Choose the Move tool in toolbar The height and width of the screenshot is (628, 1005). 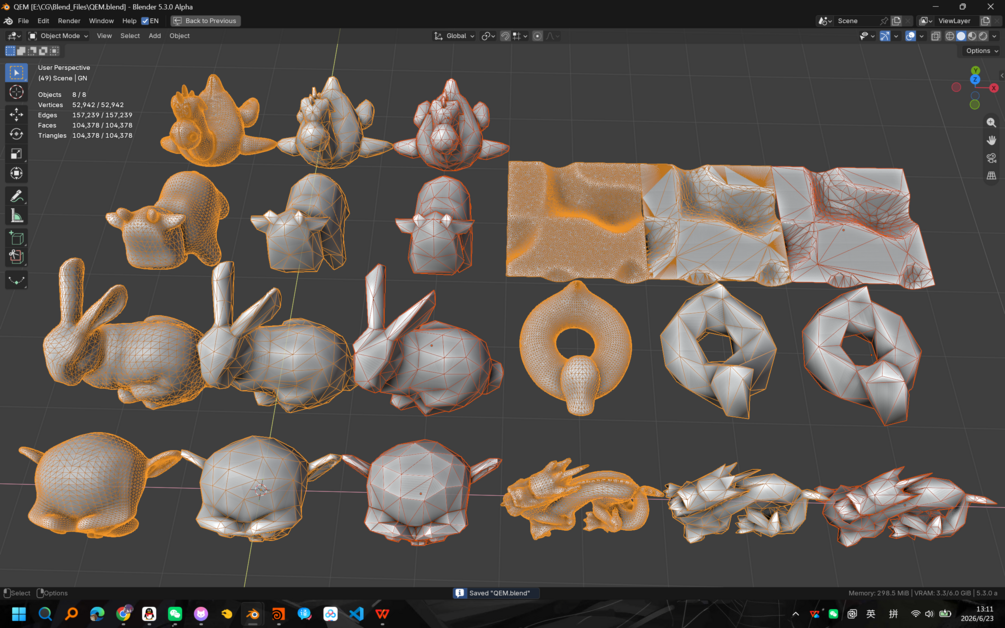click(16, 114)
